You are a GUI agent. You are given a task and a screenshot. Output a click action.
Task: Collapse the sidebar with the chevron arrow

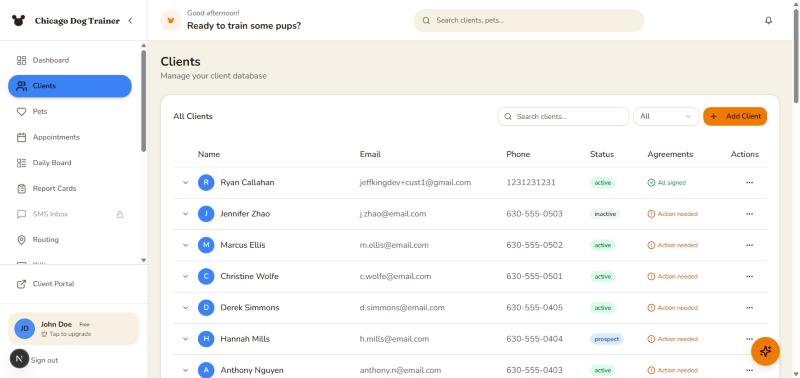pos(130,20)
